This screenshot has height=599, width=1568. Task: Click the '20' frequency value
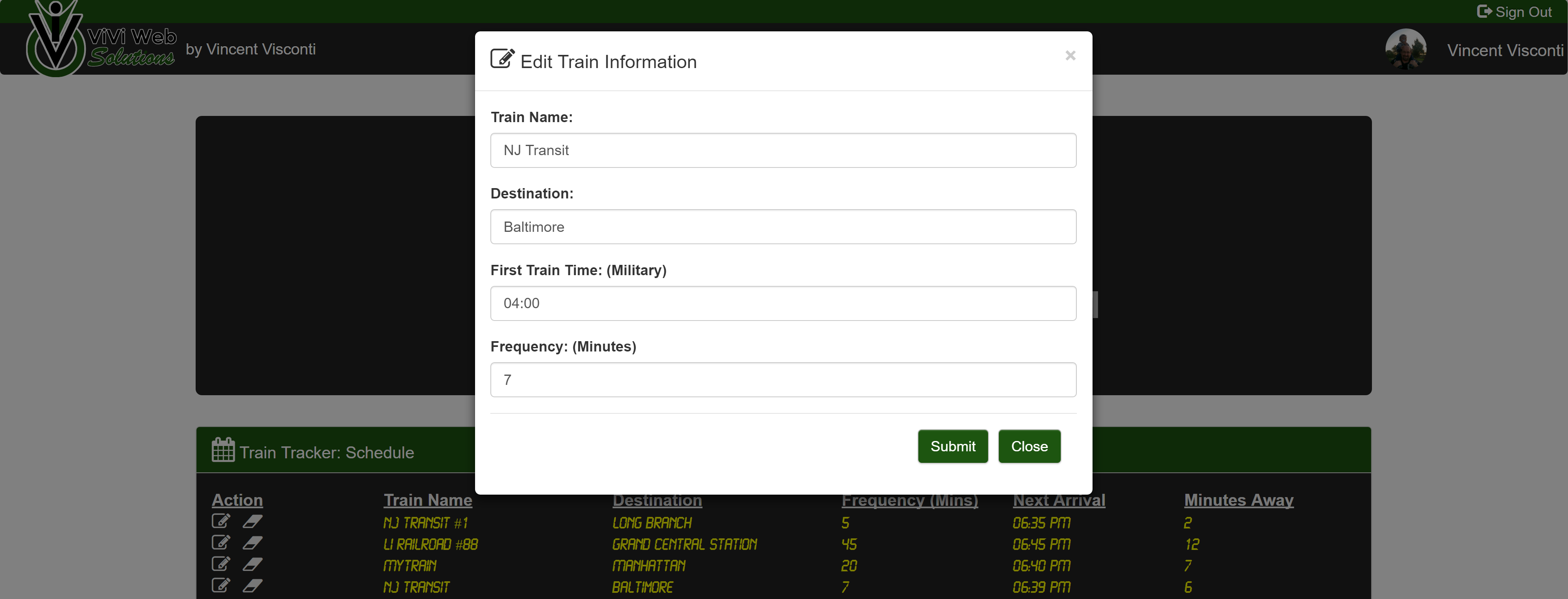click(849, 566)
